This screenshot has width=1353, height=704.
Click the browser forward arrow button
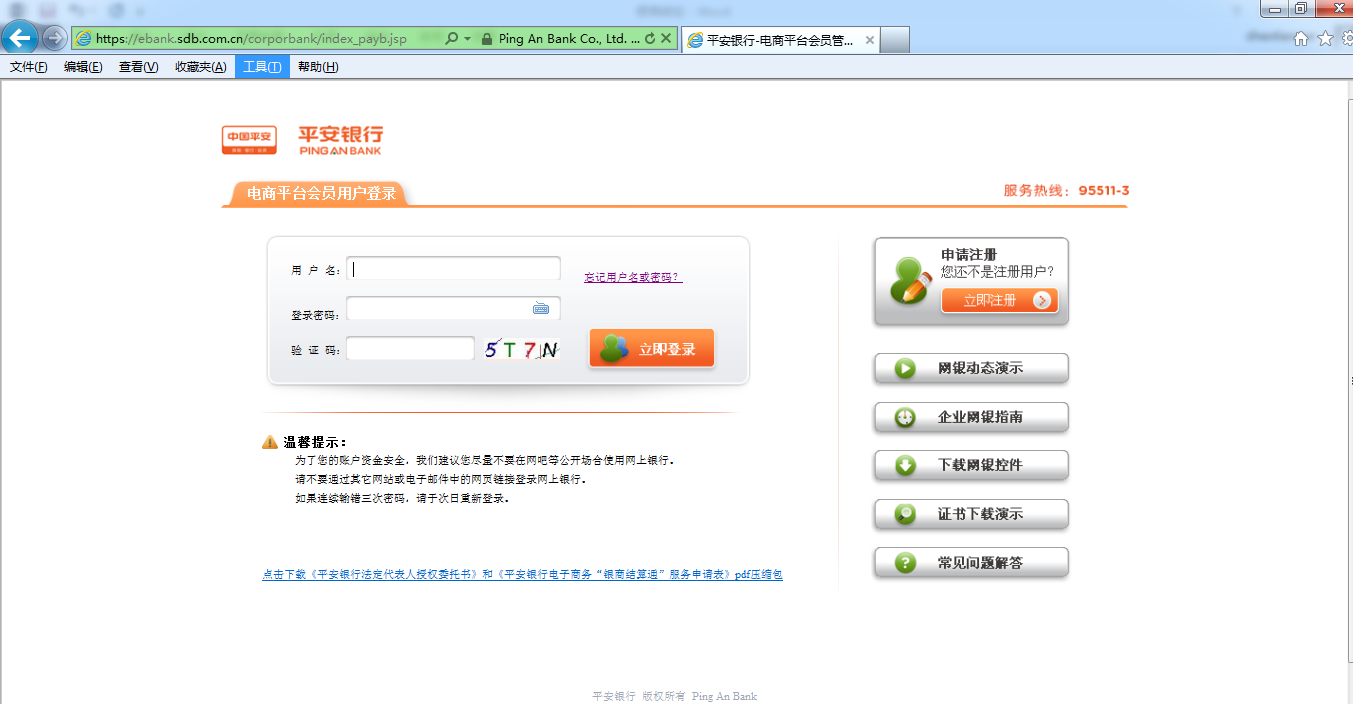[x=54, y=39]
